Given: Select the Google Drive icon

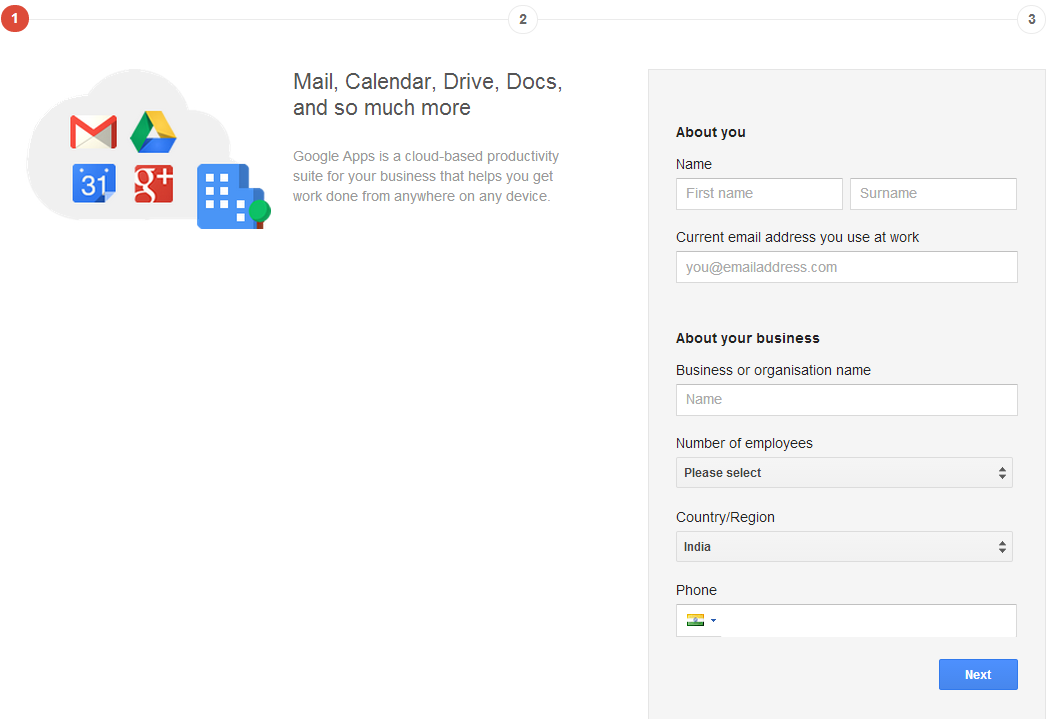Looking at the screenshot, I should 154,130.
